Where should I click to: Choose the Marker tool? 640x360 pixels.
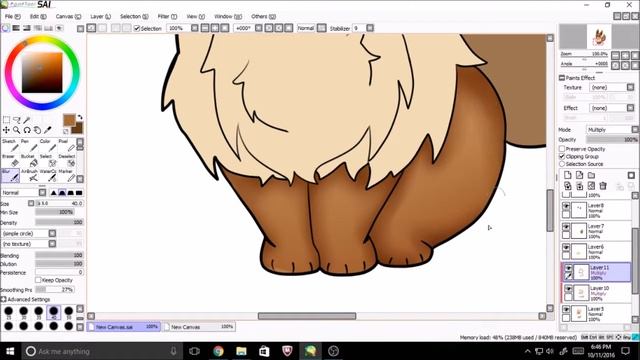67,176
